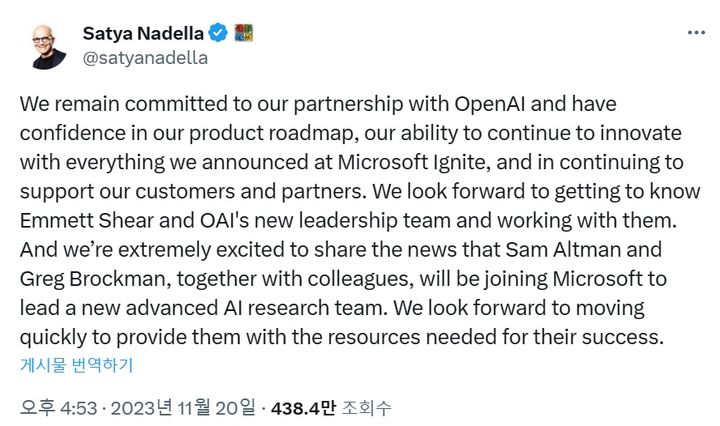This screenshot has width=720, height=426.
Task: Click the name Emmett Shear in the post
Action: (83, 215)
